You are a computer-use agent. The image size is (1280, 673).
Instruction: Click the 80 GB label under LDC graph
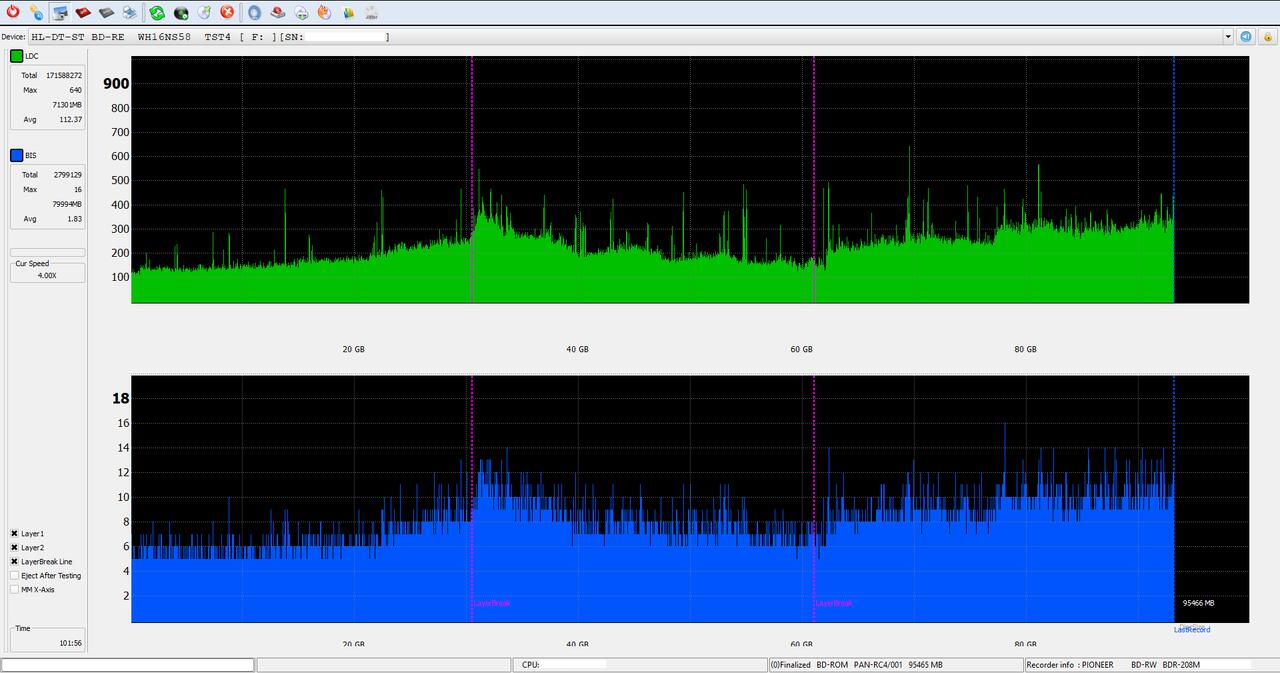coord(1025,349)
